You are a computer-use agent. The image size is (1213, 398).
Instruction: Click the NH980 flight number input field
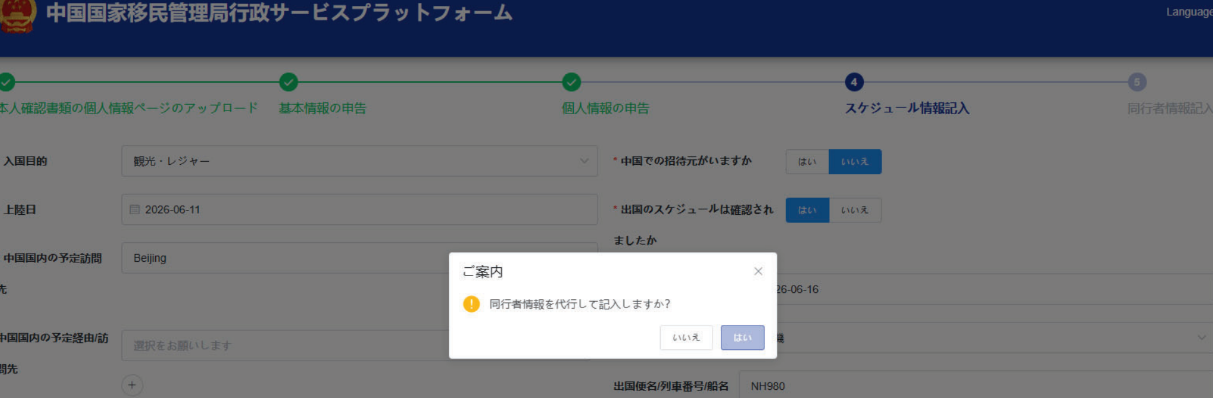976,386
